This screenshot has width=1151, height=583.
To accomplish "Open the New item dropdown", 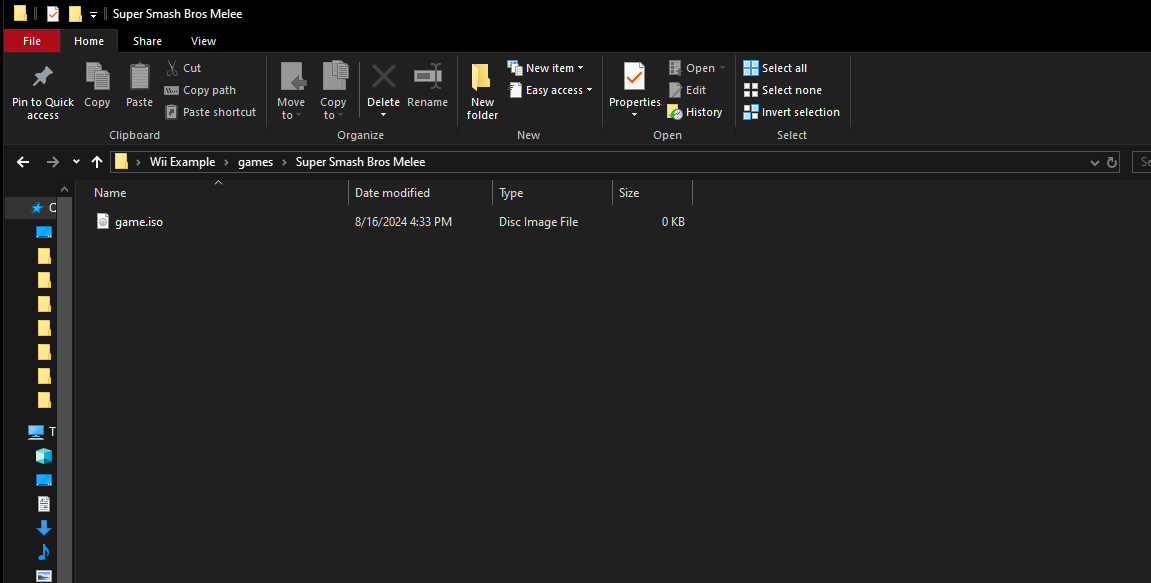I will [545, 68].
